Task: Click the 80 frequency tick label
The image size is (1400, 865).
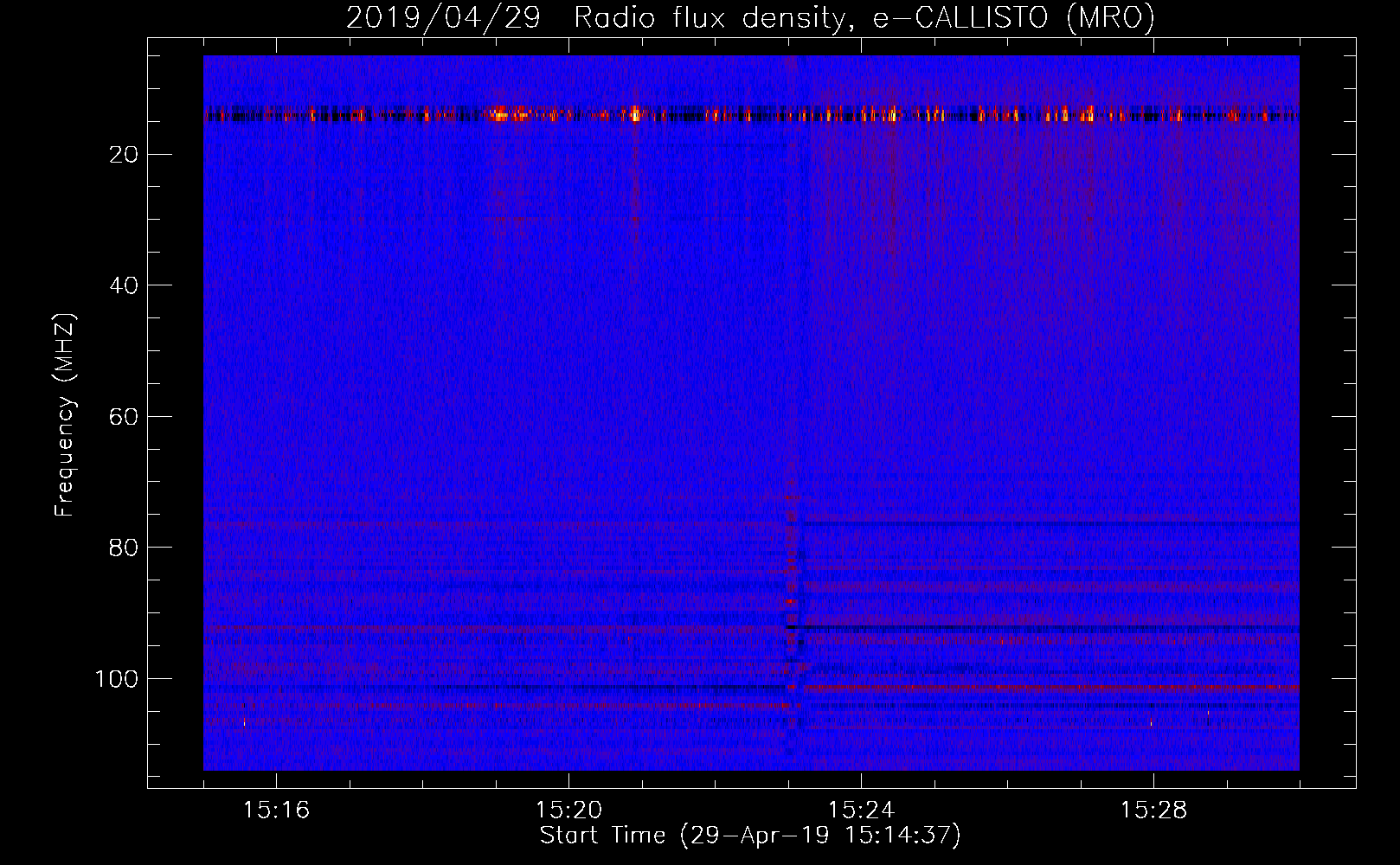Action: (x=125, y=548)
